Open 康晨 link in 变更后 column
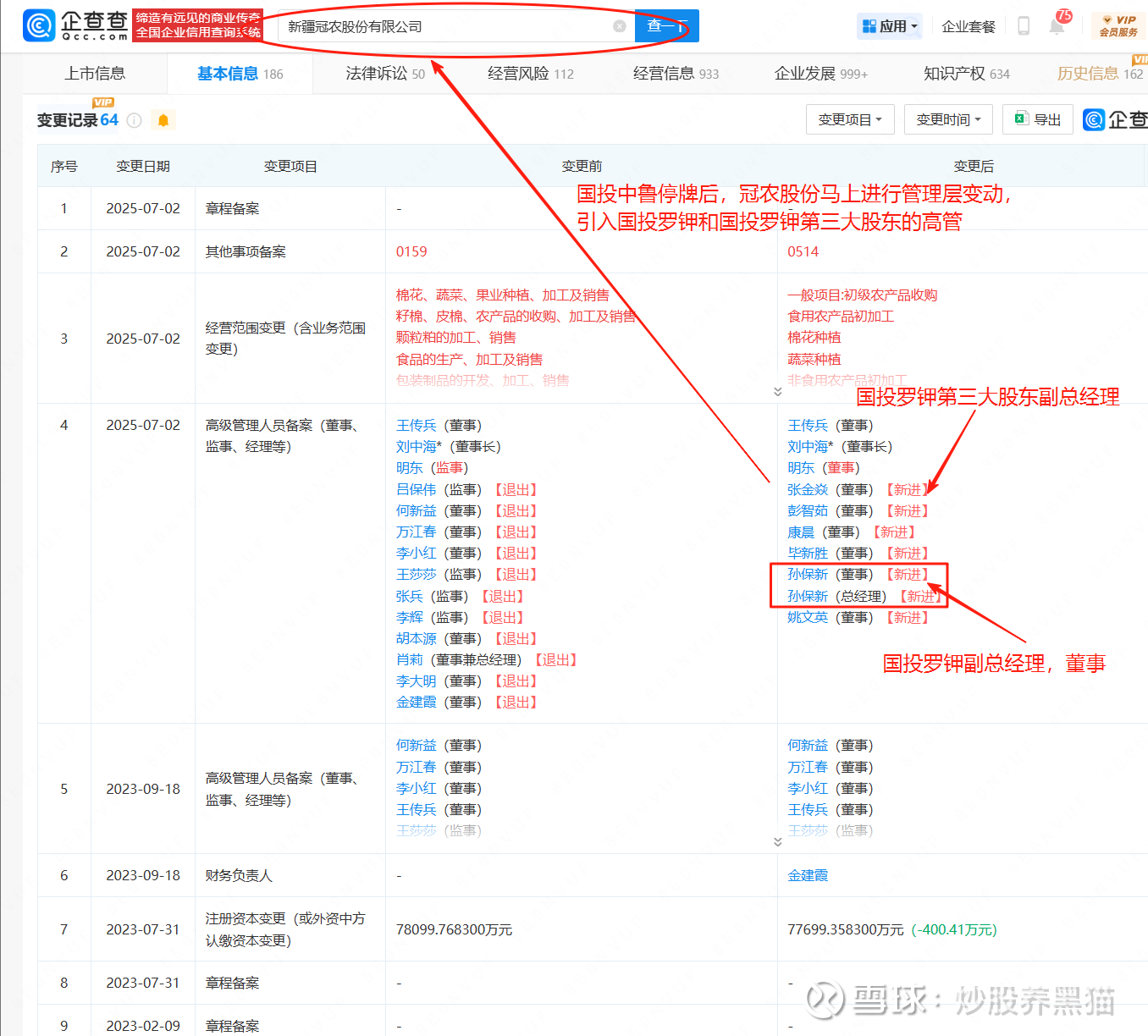The image size is (1148, 1036). (x=801, y=532)
